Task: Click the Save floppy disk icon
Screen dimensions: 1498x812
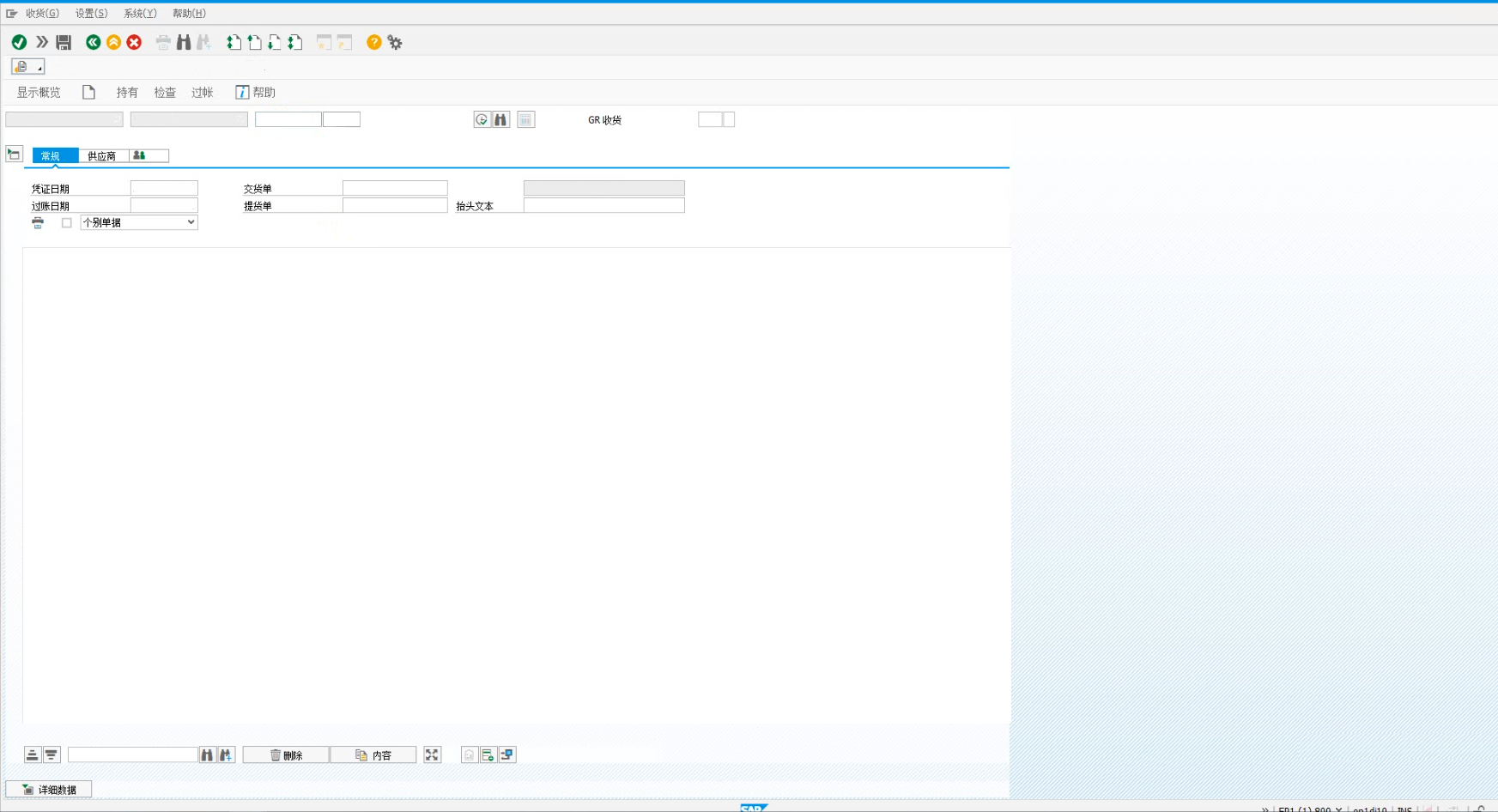Action: tap(64, 42)
